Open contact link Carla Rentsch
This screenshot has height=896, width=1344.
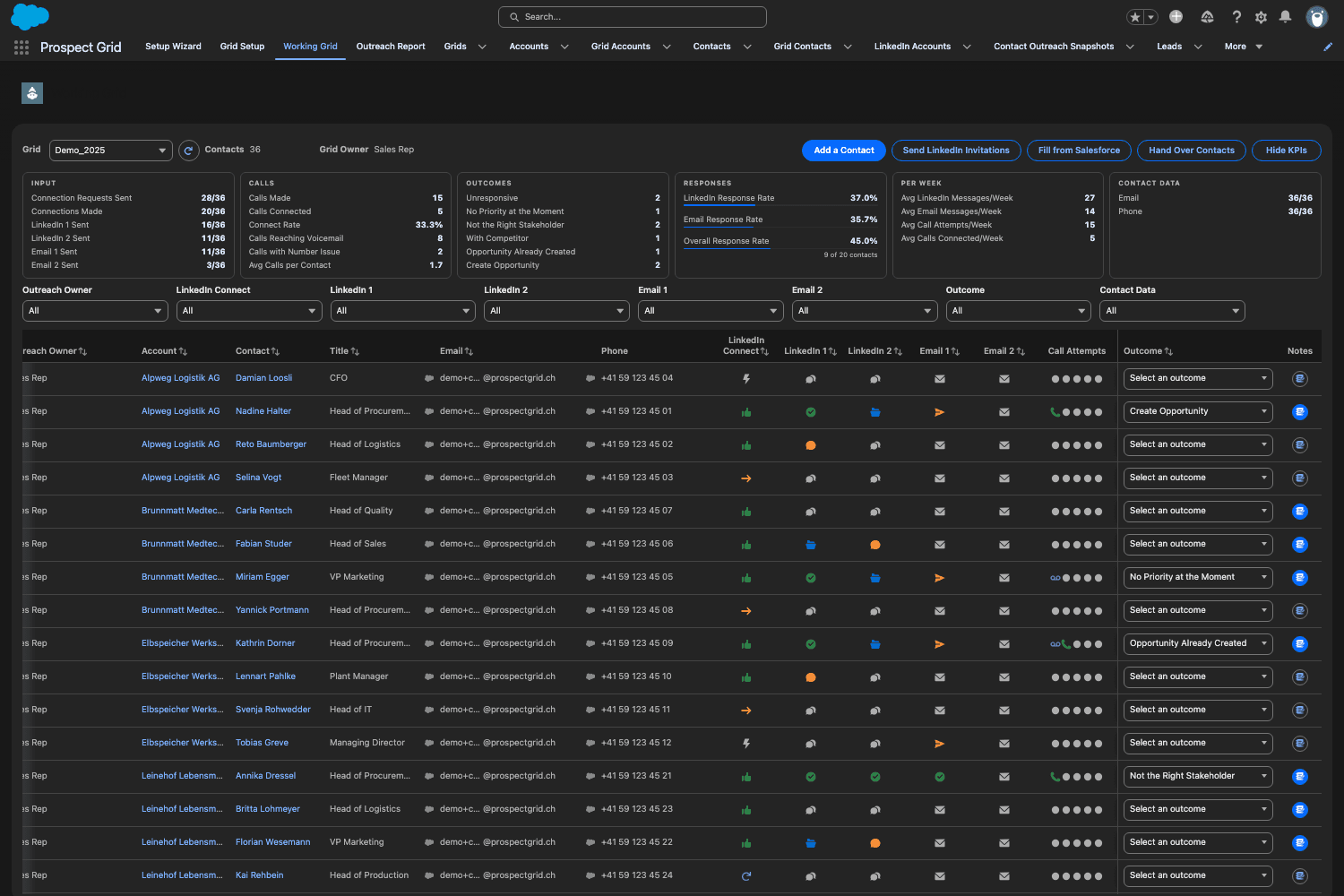click(263, 511)
